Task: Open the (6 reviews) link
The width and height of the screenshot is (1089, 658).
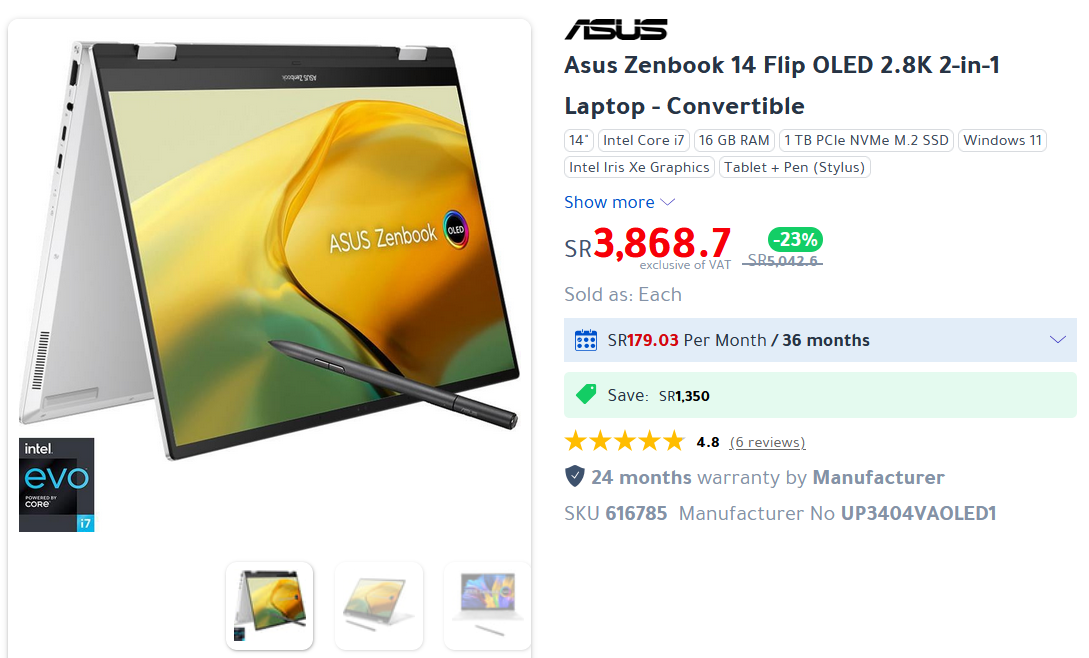Action: coord(767,443)
